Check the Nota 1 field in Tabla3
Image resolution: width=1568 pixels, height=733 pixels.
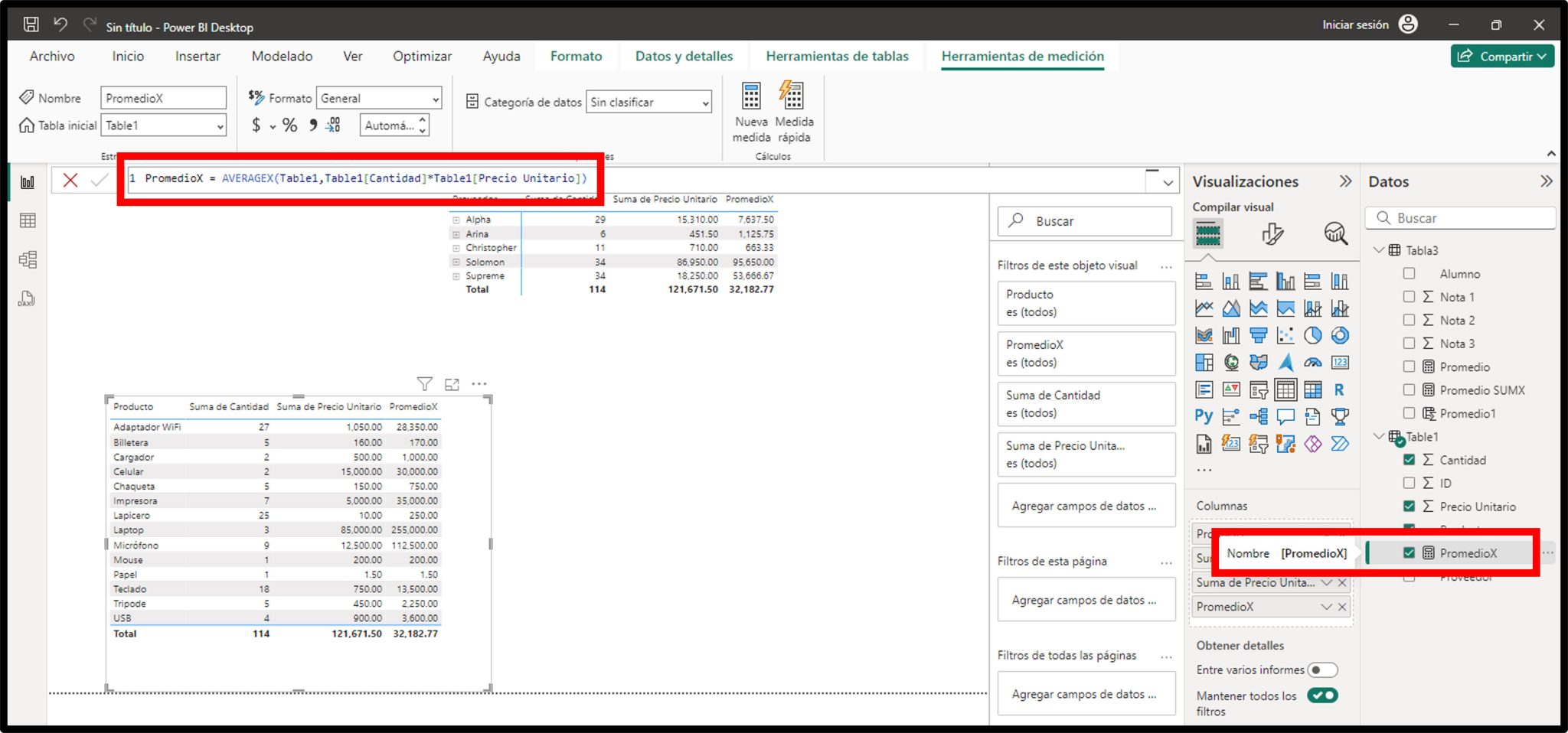tap(1409, 297)
